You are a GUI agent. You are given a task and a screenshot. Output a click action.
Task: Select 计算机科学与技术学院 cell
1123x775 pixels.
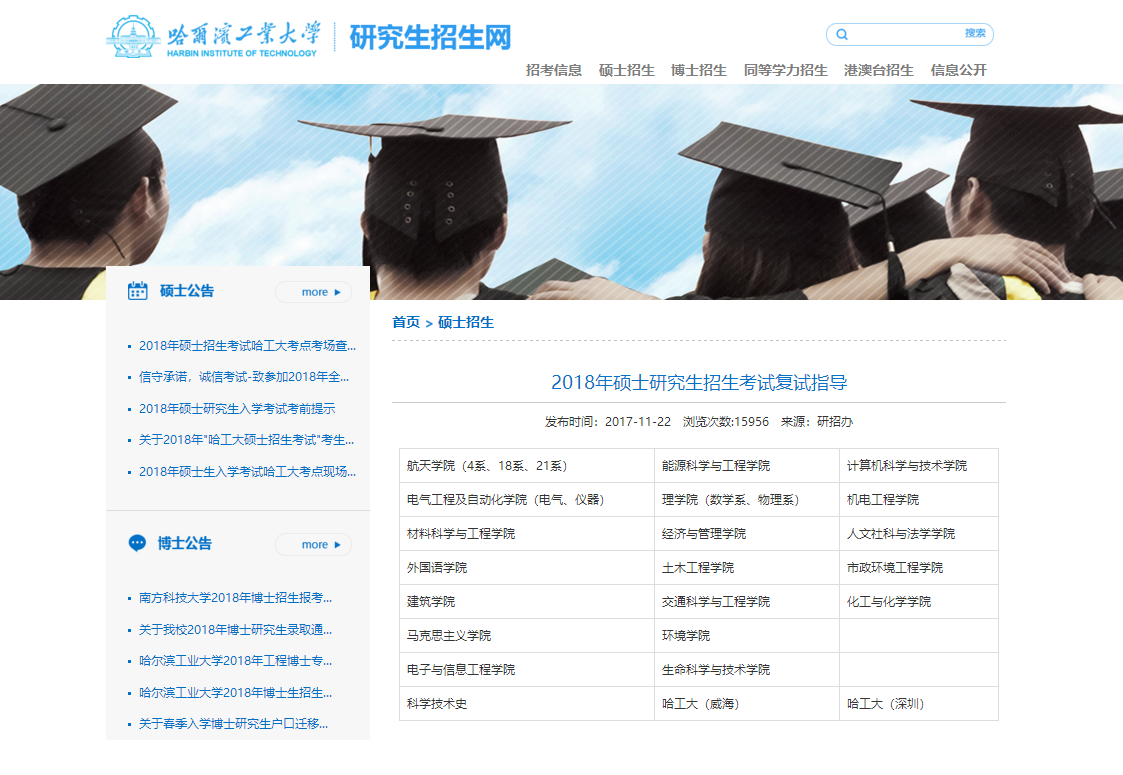point(919,466)
